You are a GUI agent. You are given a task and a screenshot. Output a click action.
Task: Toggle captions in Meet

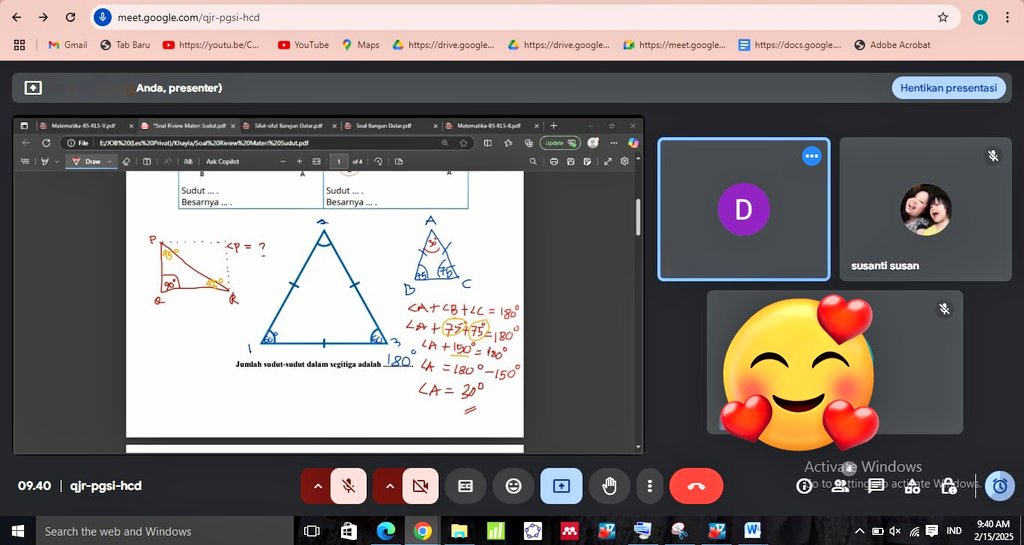pos(465,486)
